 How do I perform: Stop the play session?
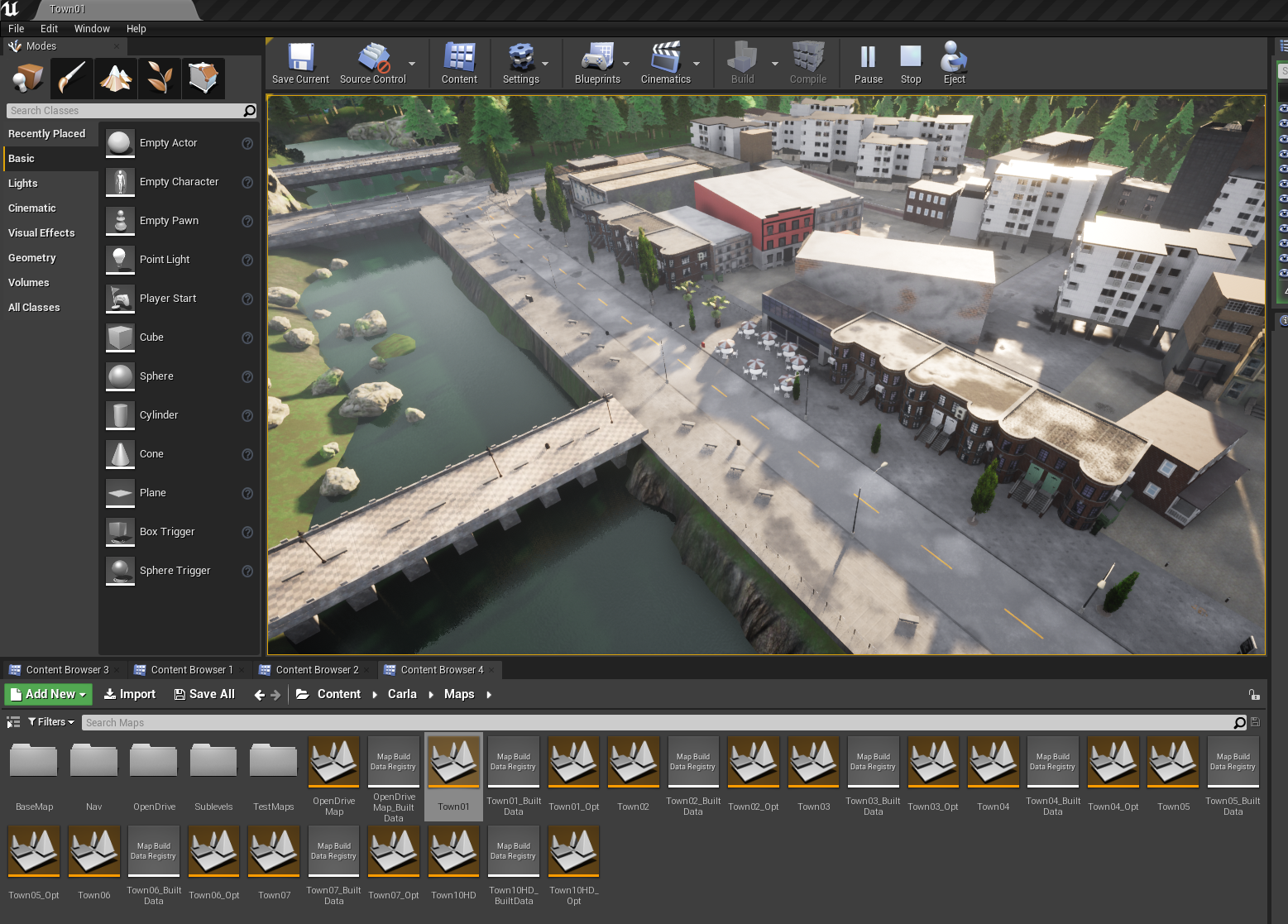(x=911, y=60)
